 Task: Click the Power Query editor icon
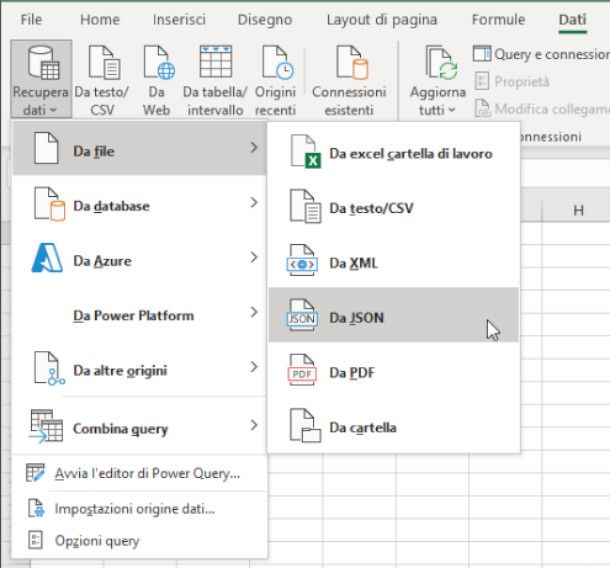(x=35, y=473)
